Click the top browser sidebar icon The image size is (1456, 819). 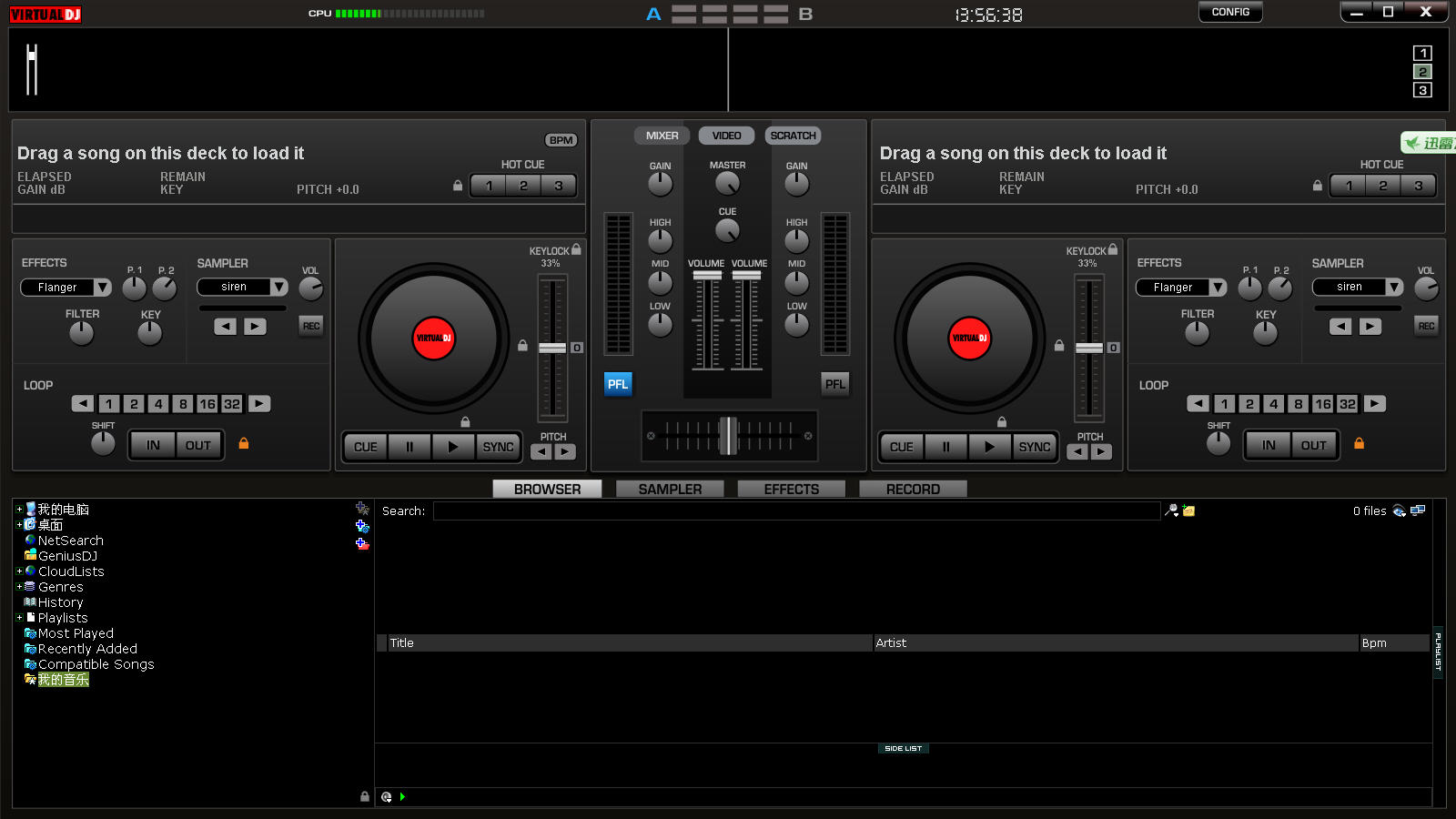coord(362,509)
